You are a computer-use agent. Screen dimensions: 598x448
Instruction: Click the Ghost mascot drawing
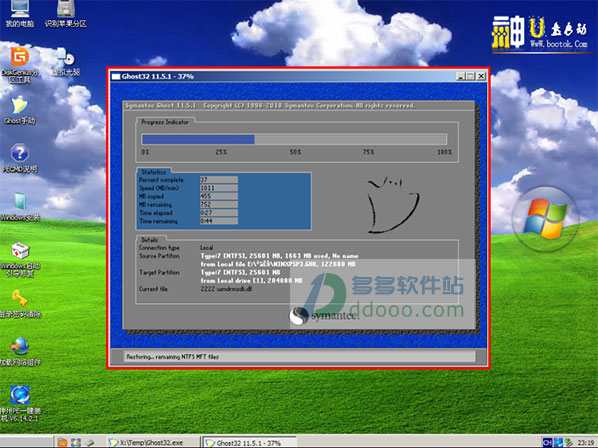click(x=393, y=204)
